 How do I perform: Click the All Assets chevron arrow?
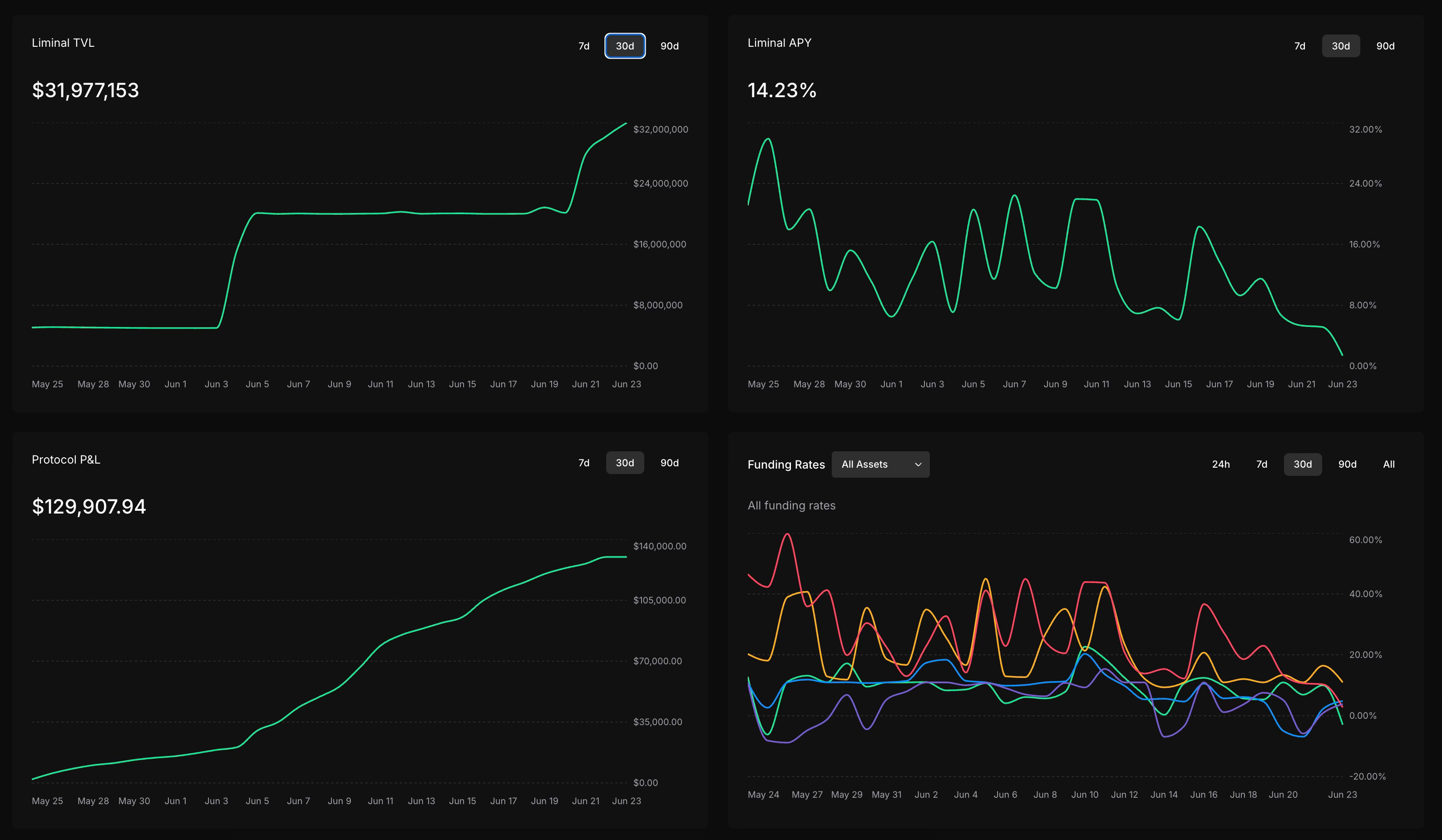coord(918,464)
